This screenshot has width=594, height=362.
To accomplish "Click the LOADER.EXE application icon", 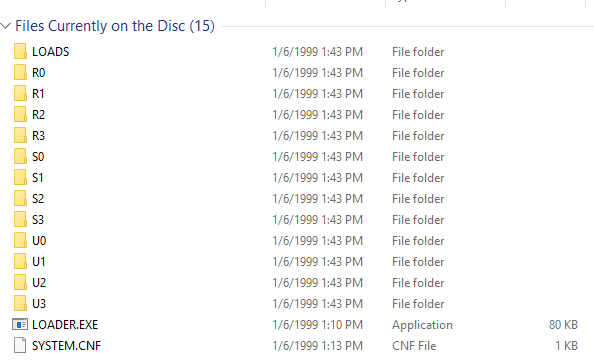I will (x=20, y=325).
